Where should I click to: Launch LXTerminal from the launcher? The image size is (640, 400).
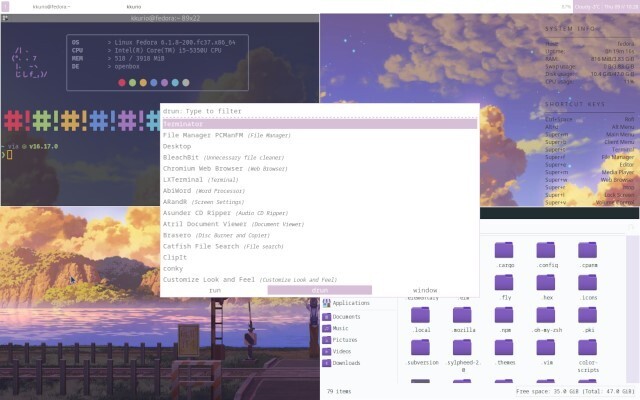pyautogui.click(x=320, y=180)
